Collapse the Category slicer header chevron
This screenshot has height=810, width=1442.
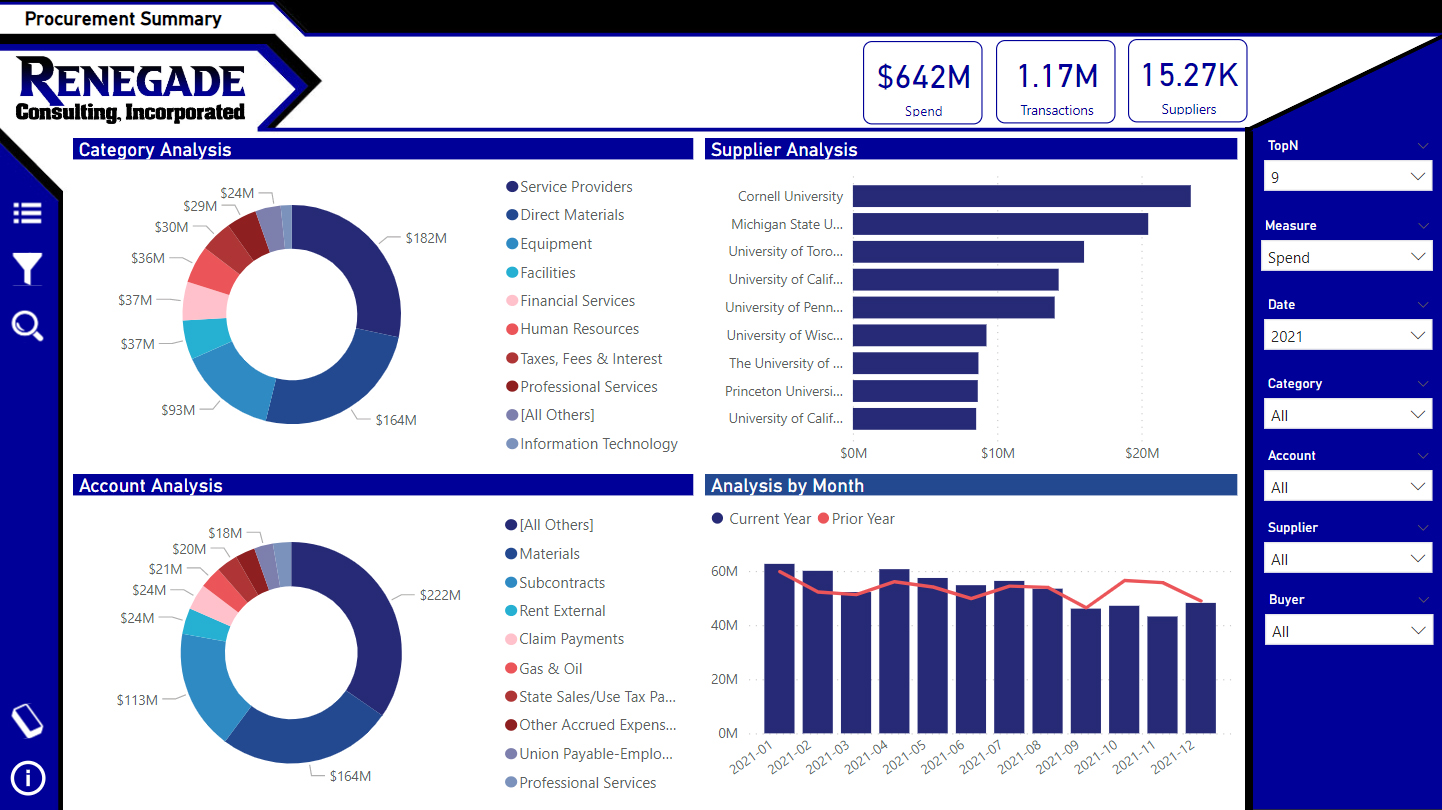point(1423,384)
